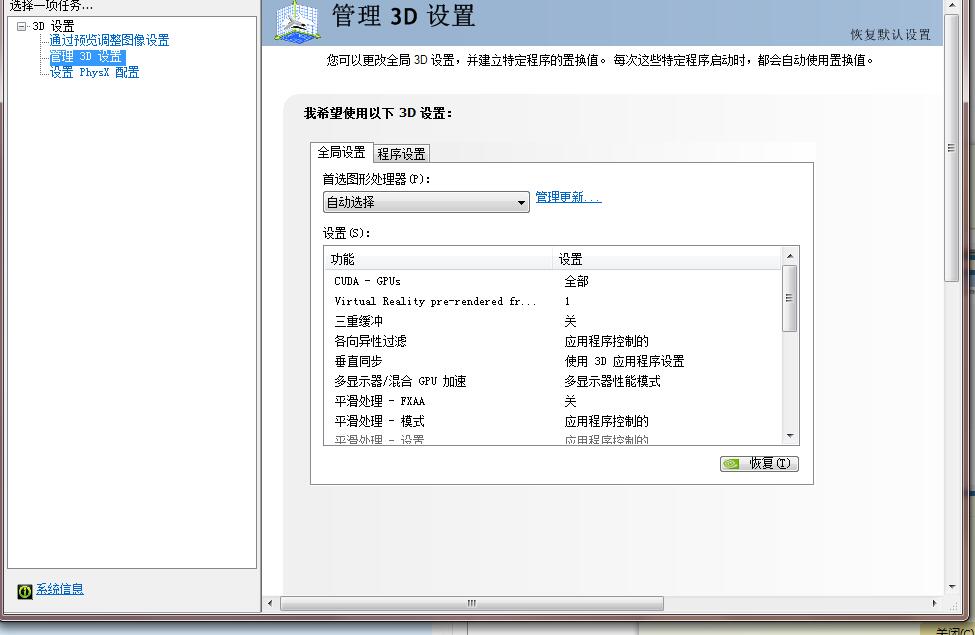Open the 首选图形处理器 dropdown

click(x=426, y=202)
